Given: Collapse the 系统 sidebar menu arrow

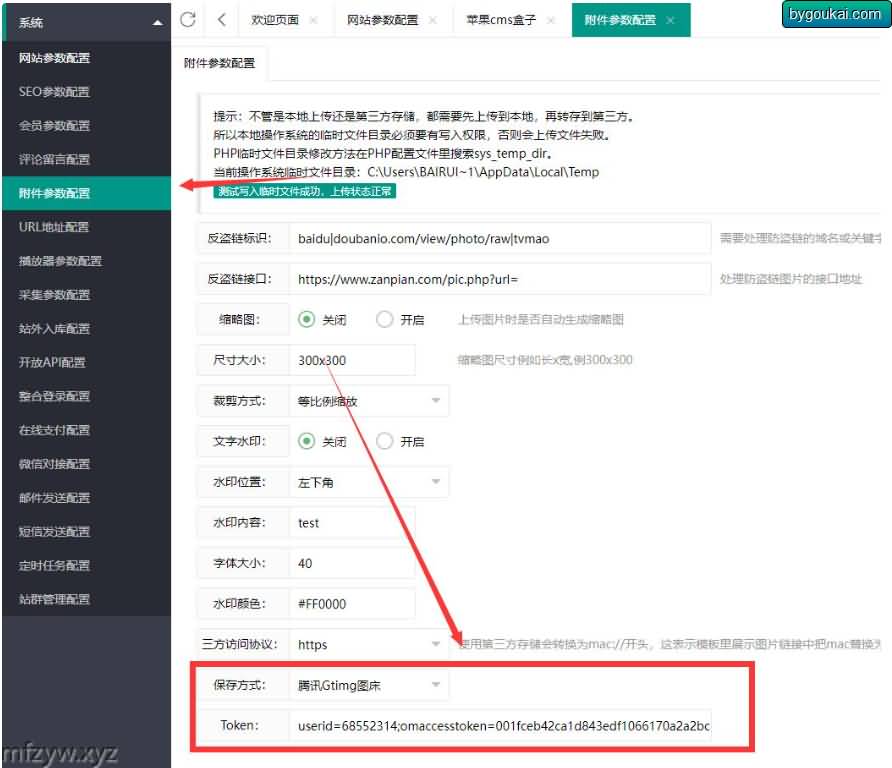Looking at the screenshot, I should 156,22.
